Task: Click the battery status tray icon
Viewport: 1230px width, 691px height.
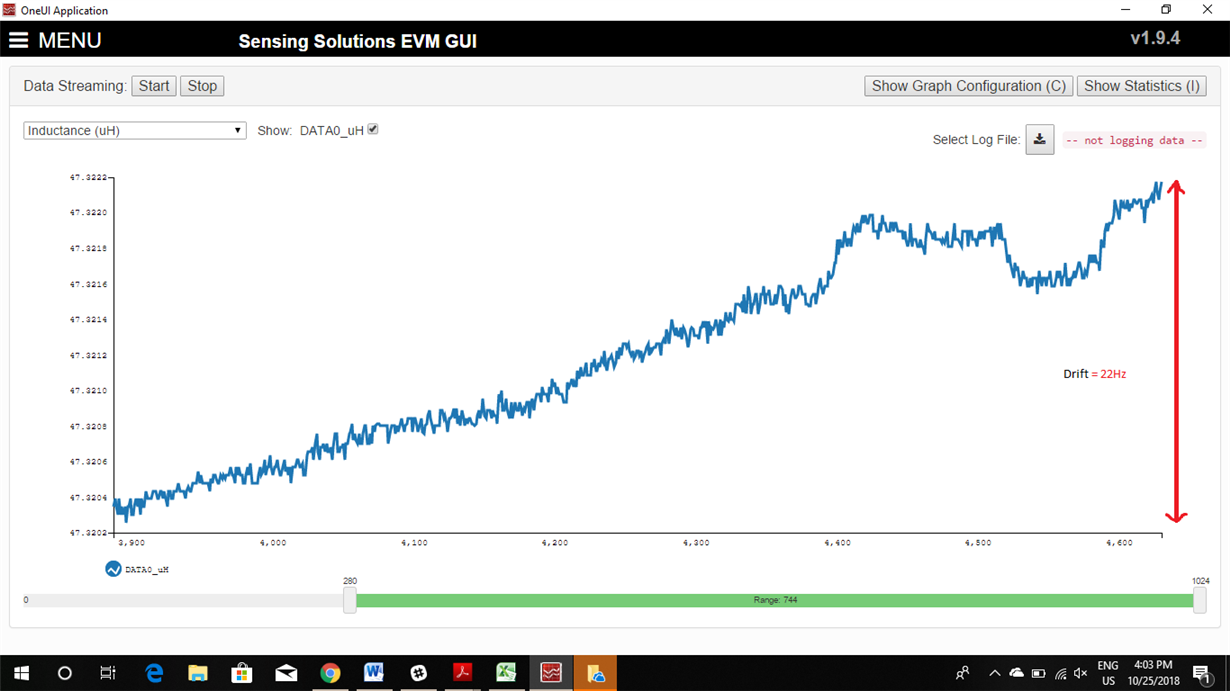Action: [x=1038, y=673]
